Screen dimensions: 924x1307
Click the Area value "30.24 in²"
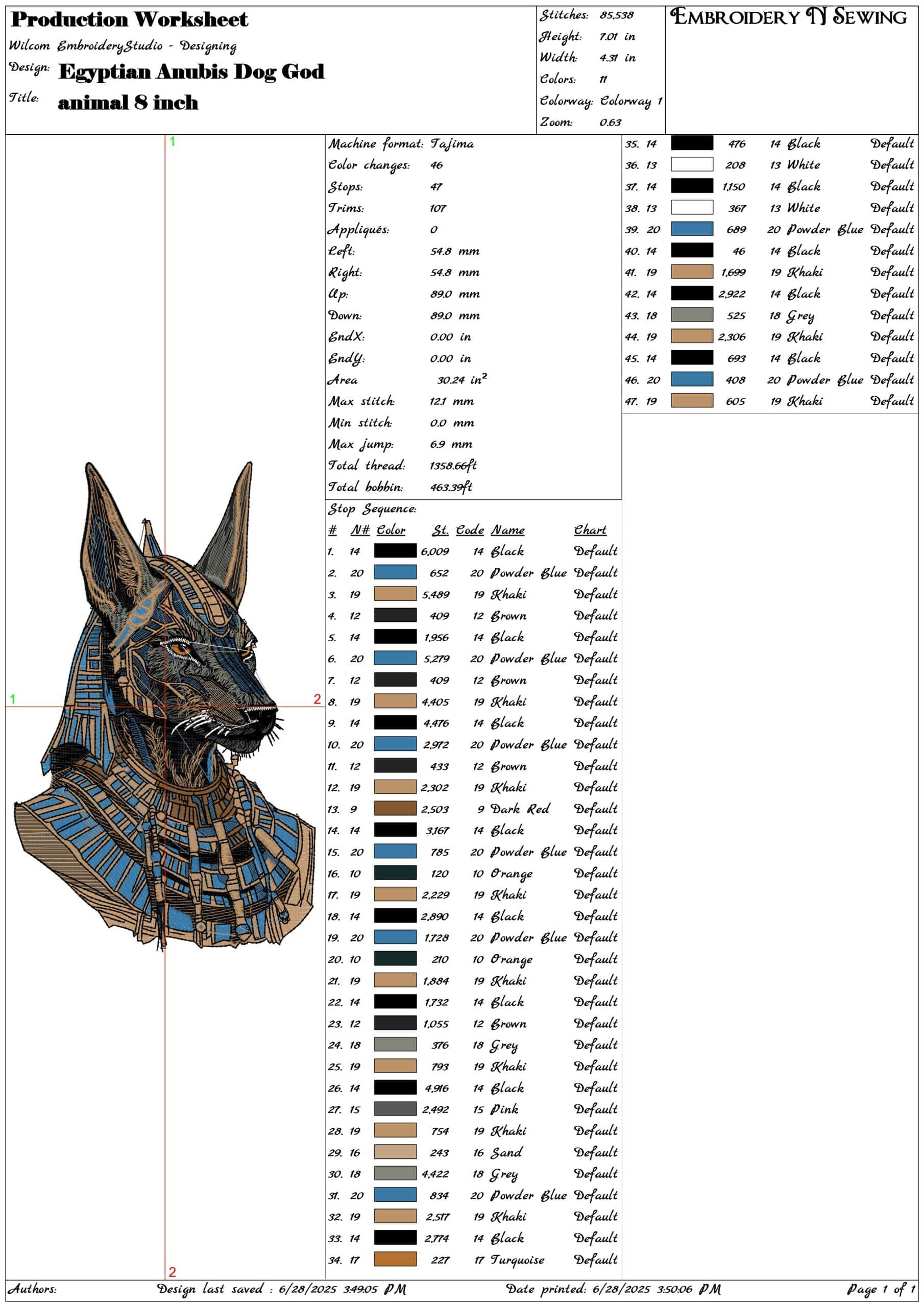click(463, 379)
